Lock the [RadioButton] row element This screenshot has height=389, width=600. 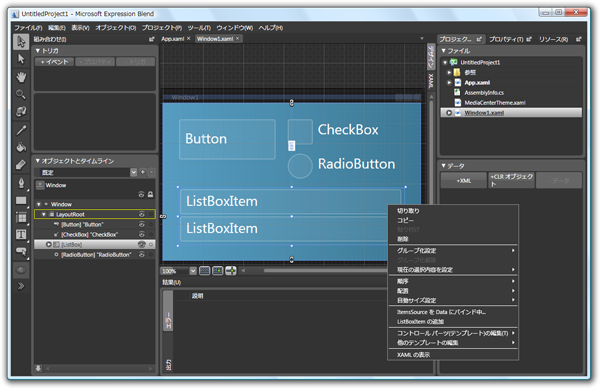click(x=151, y=254)
